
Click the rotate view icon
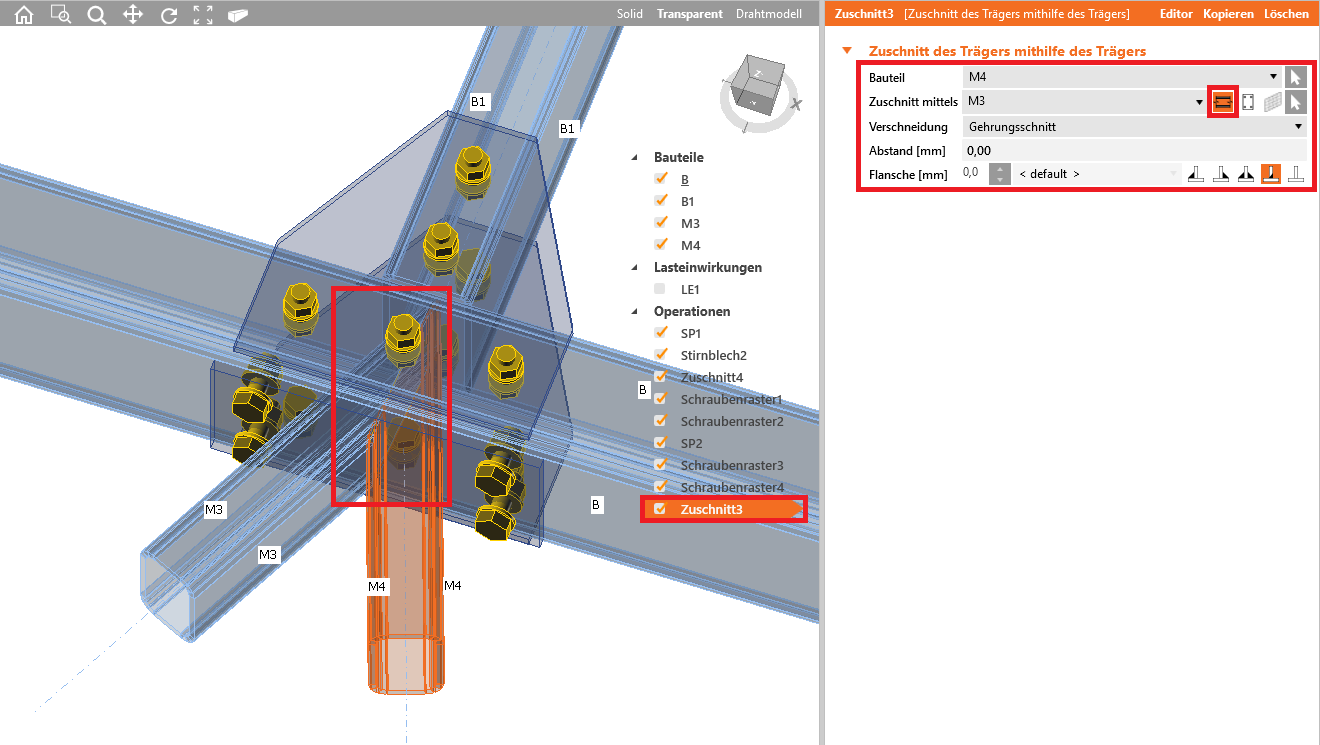pyautogui.click(x=168, y=15)
